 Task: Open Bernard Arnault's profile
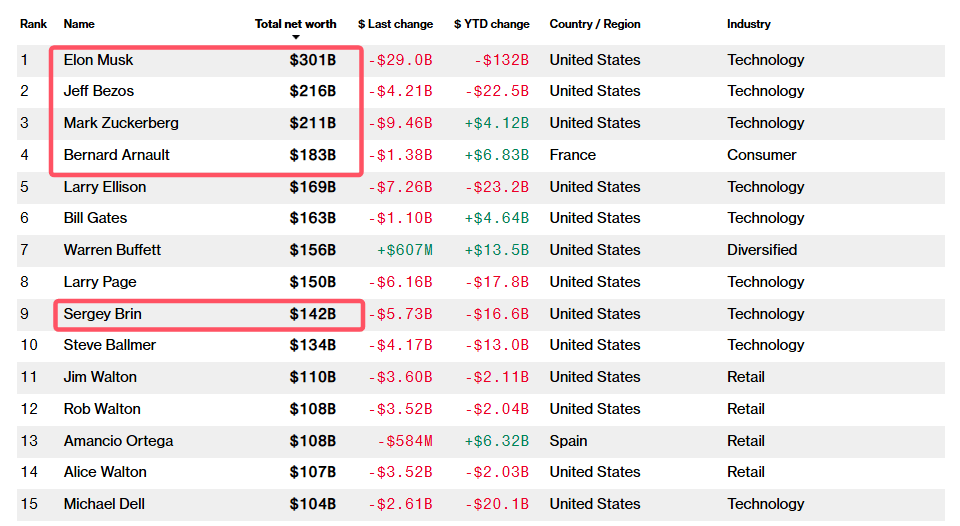click(116, 155)
